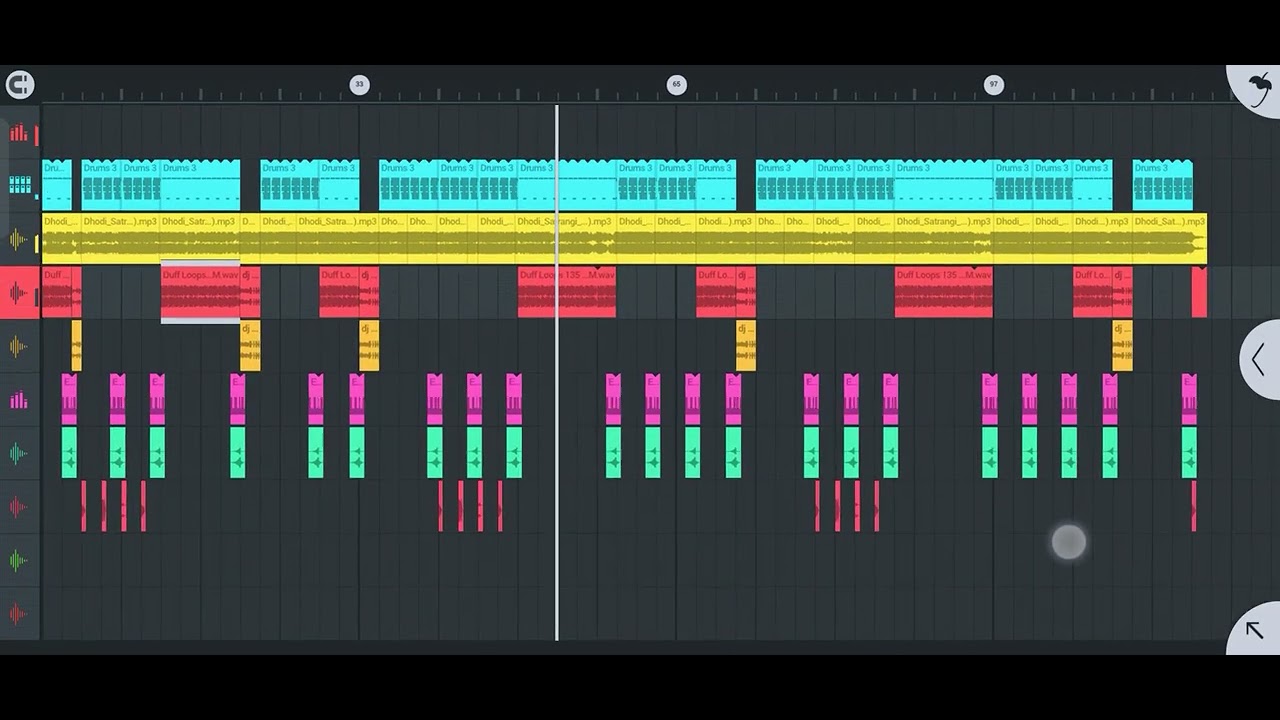Screen dimensions: 1280x720
Task: Select the yellow waveform track header icon
Action: [x=19, y=239]
